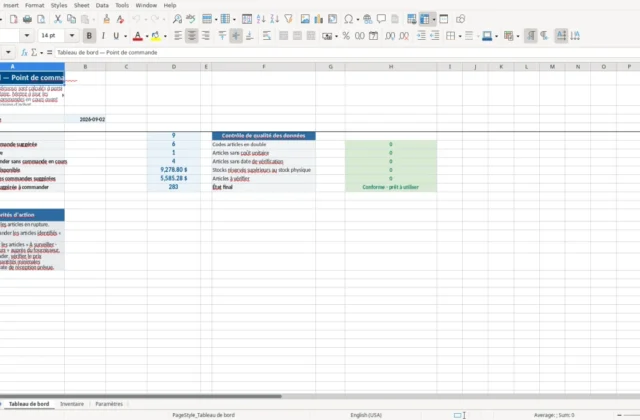Open the Format menu
The width and height of the screenshot is (640, 420).
pos(34,5)
